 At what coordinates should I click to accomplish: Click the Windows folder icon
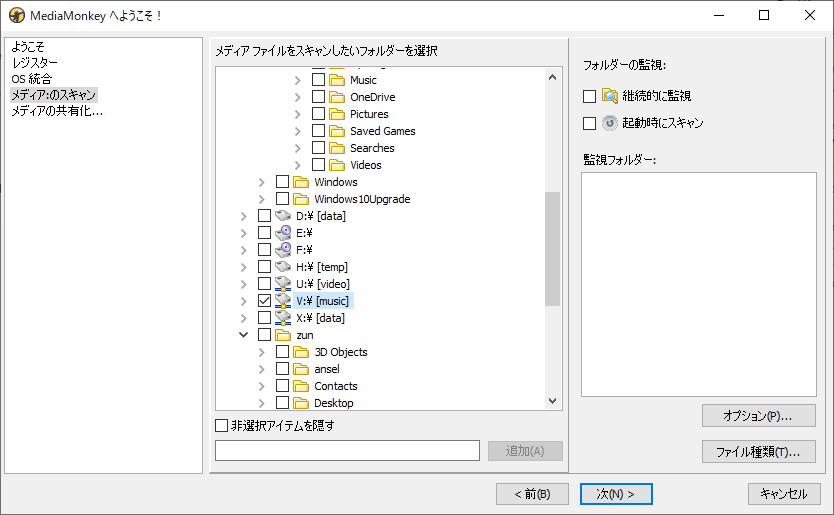click(x=301, y=182)
